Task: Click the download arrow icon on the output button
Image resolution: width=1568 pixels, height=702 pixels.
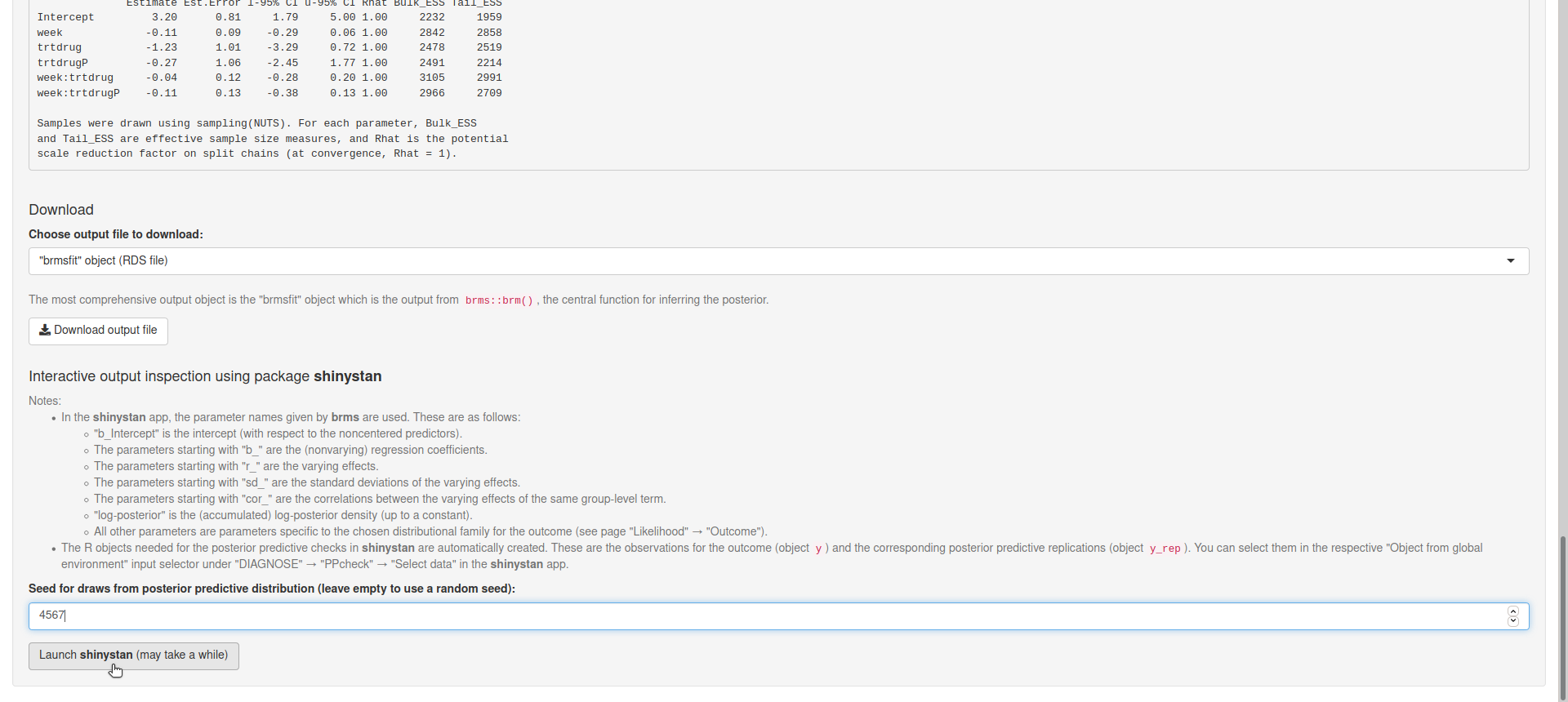Action: (x=45, y=331)
